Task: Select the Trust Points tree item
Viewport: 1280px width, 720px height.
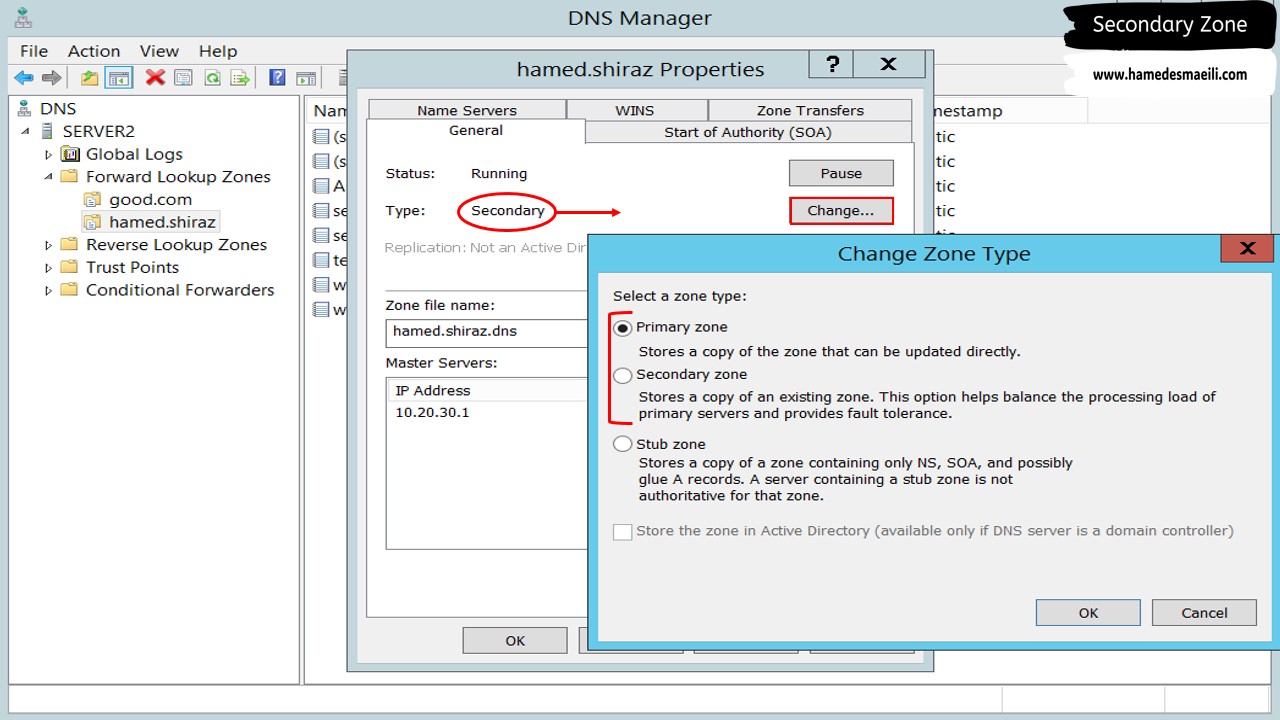Action: [132, 267]
